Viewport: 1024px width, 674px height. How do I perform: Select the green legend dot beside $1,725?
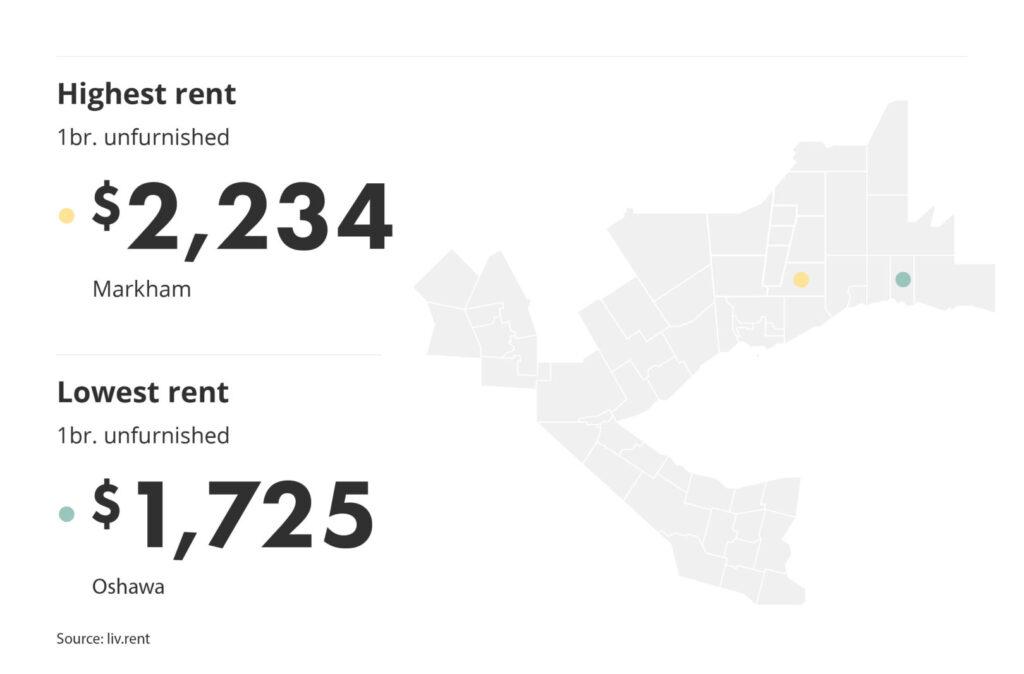[x=67, y=514]
